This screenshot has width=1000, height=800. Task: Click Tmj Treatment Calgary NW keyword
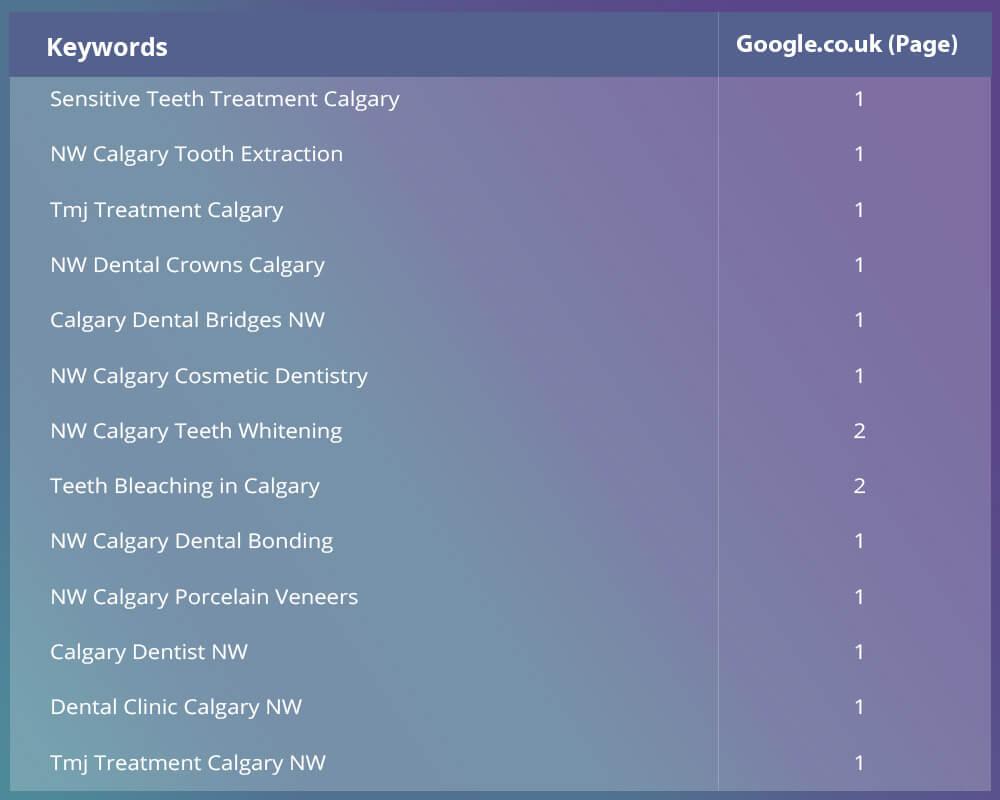click(x=188, y=763)
